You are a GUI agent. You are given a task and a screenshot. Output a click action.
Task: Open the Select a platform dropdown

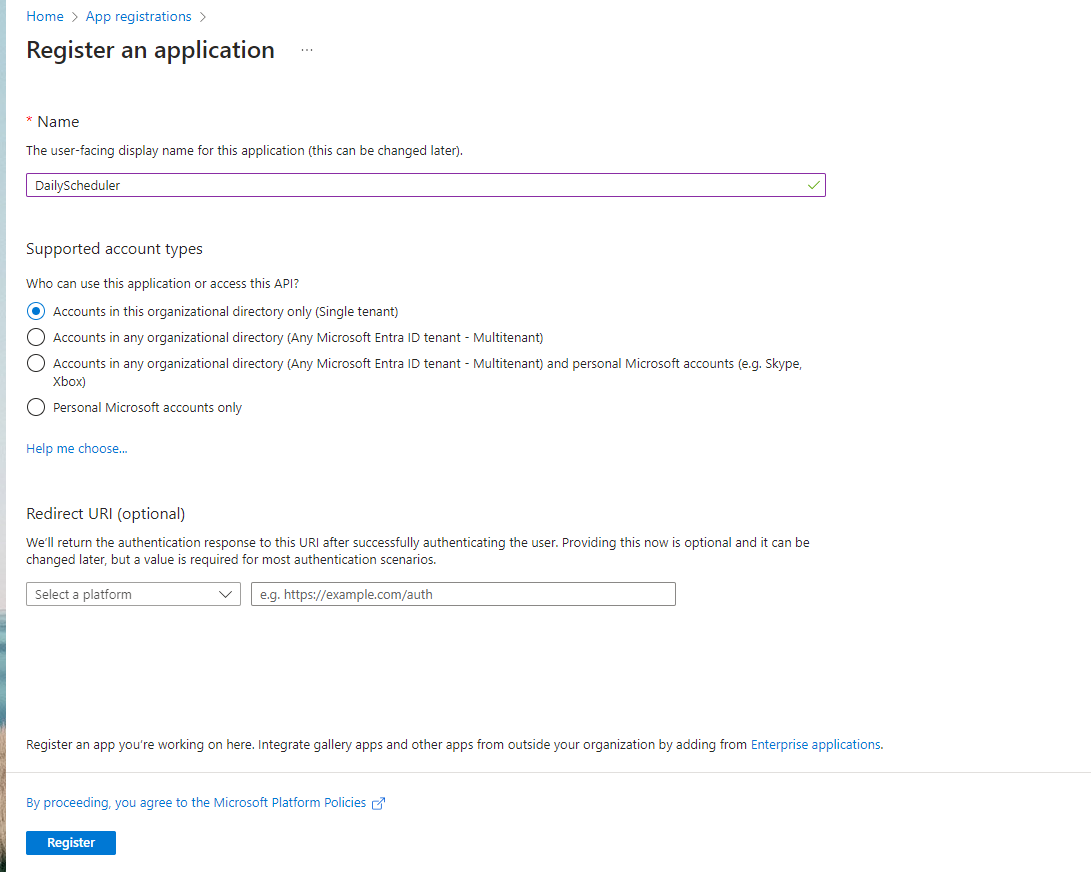134,594
